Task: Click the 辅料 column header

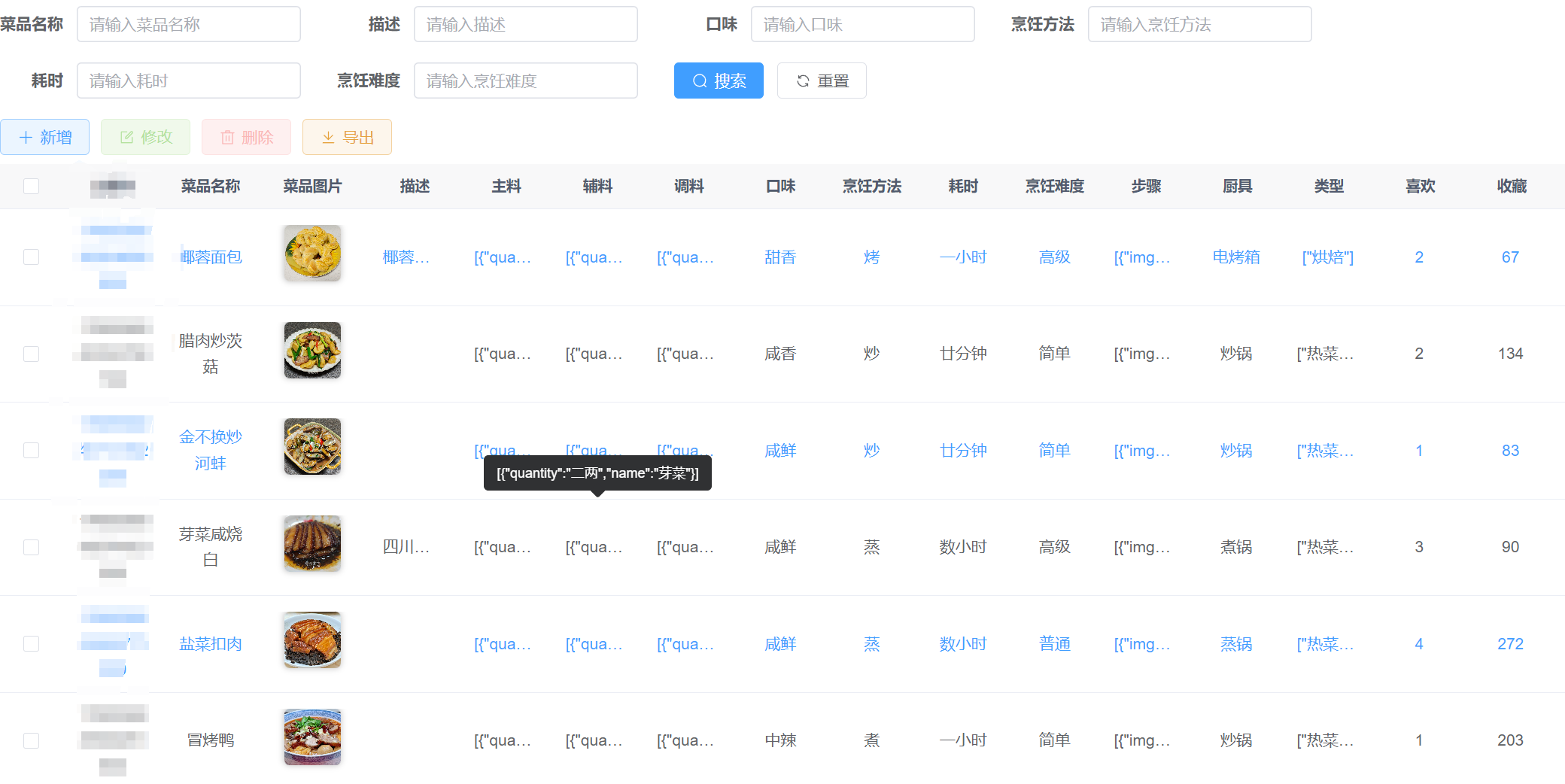Action: pos(597,186)
